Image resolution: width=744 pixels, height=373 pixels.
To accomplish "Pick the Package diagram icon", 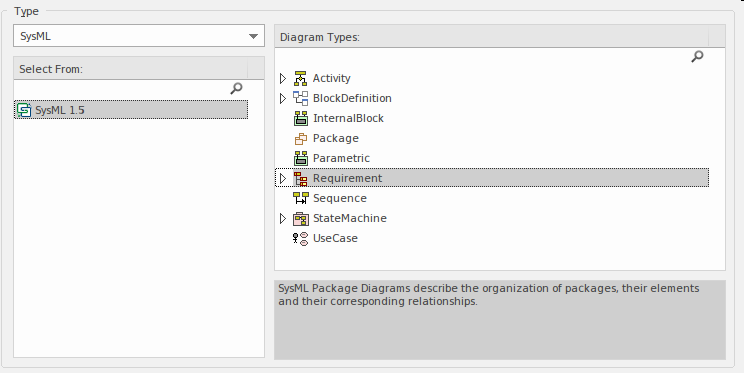I will [300, 139].
